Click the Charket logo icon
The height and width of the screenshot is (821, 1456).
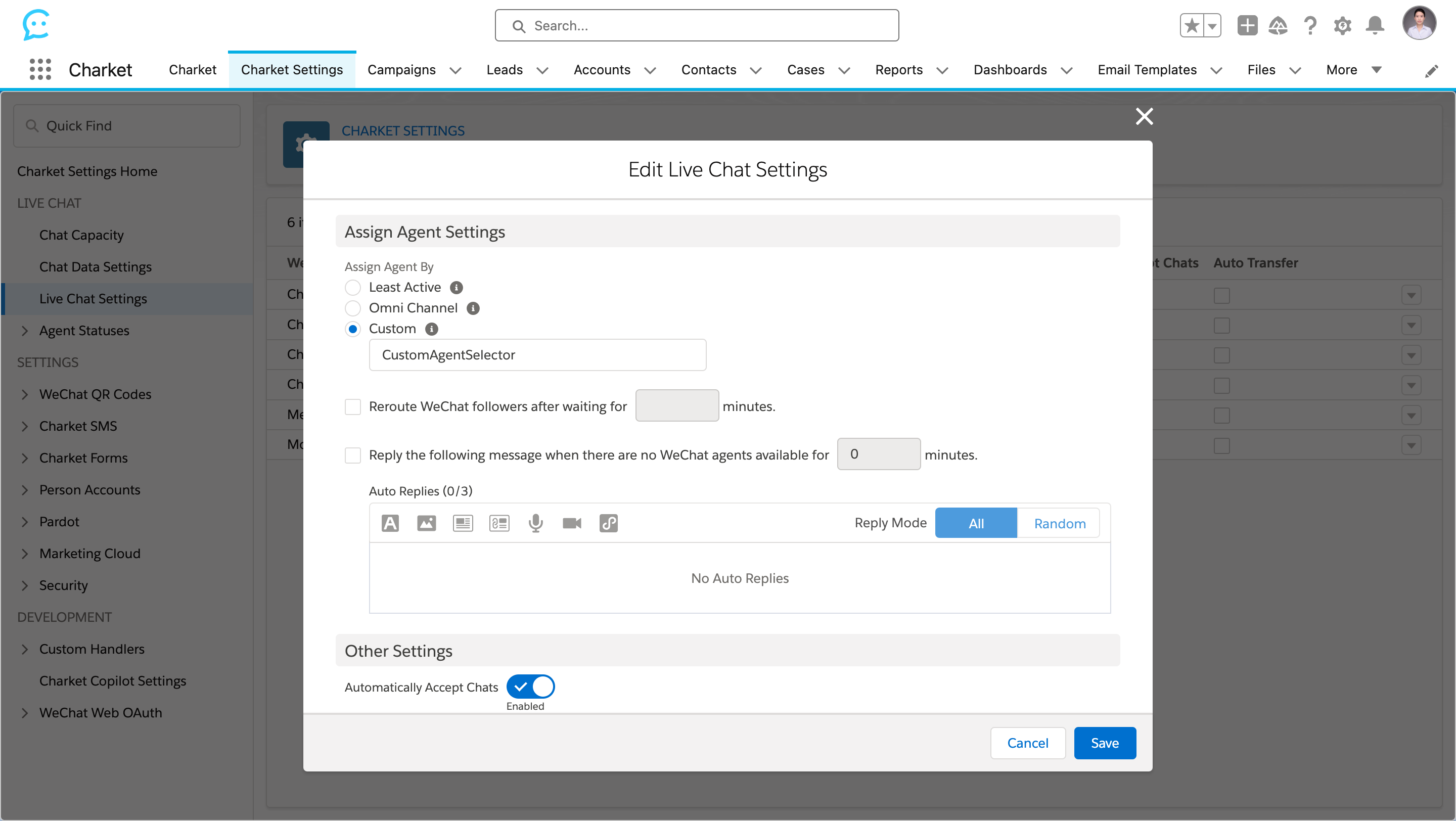35,25
